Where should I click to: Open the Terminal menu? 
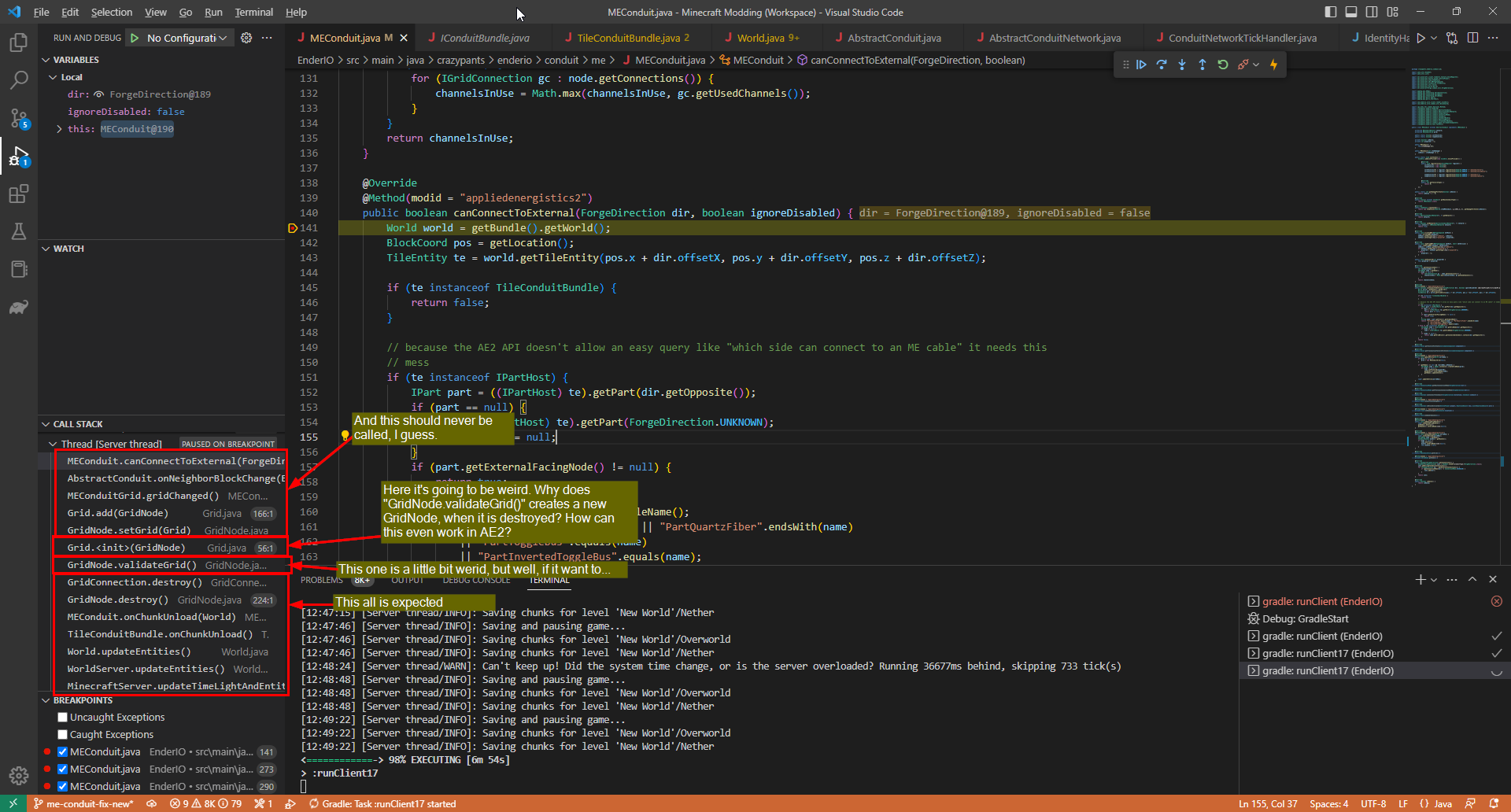click(253, 12)
